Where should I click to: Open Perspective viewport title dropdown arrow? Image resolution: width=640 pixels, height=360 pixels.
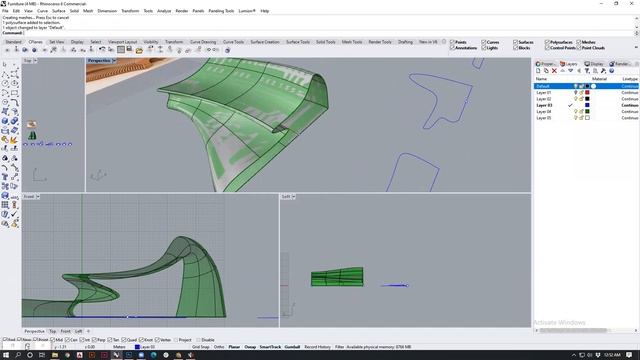(x=114, y=60)
